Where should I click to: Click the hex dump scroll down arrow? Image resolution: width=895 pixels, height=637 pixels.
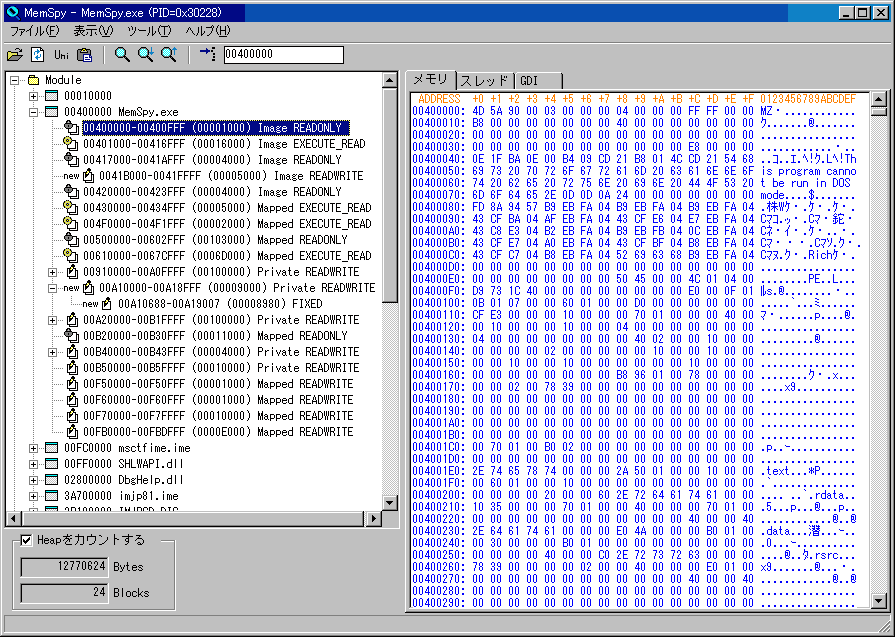click(879, 600)
